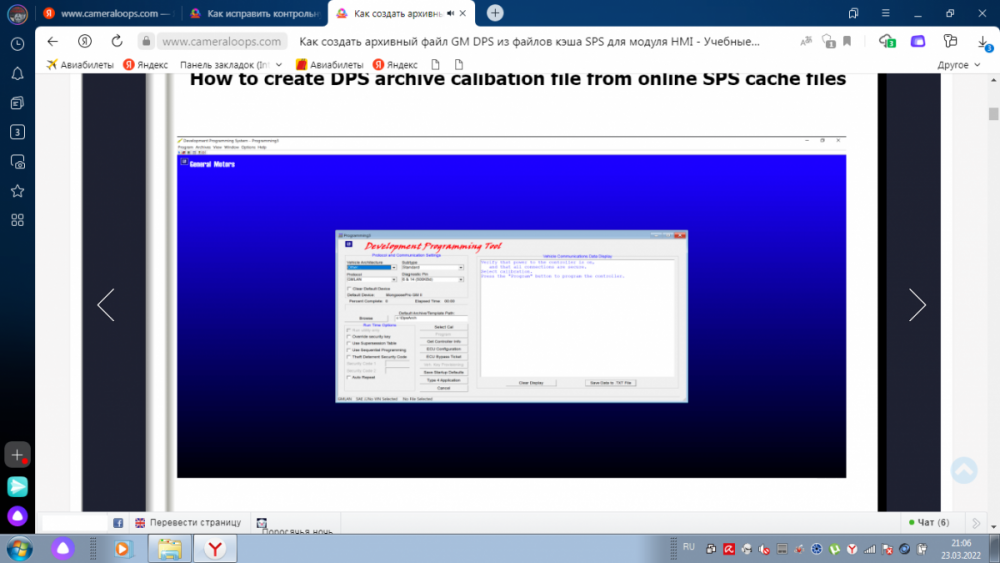The height and width of the screenshot is (563, 1000).
Task: Reload the page with refresh icon
Action: point(117,41)
